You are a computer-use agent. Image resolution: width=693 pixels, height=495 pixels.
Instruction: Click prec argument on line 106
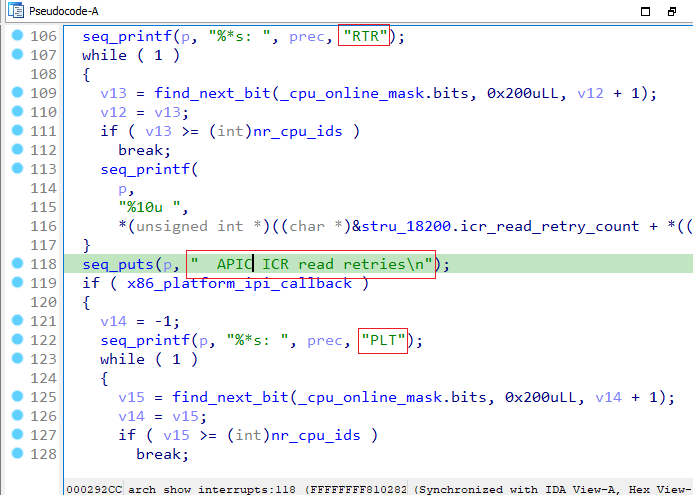pos(306,37)
